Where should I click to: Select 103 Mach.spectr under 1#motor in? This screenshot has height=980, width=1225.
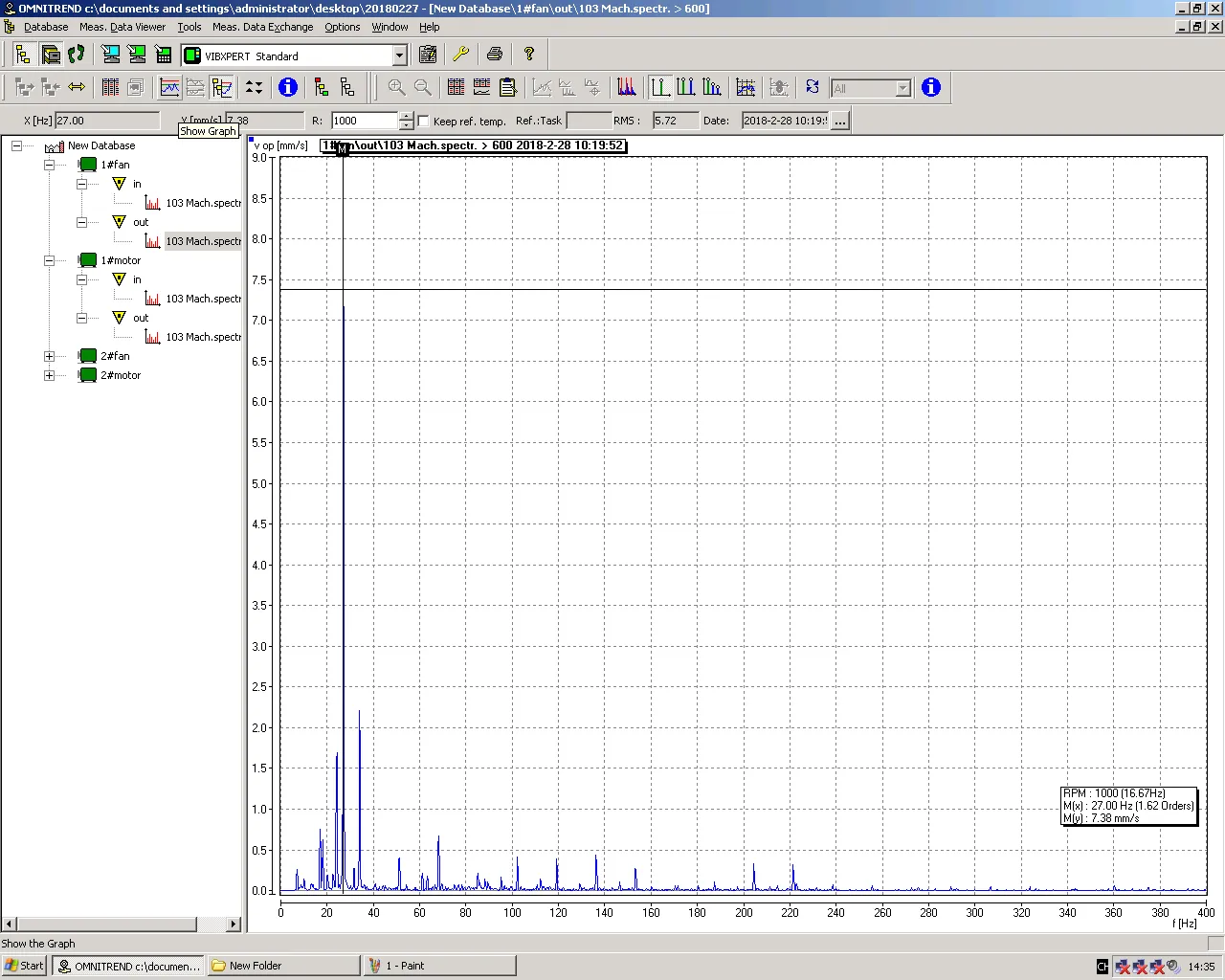coord(202,299)
